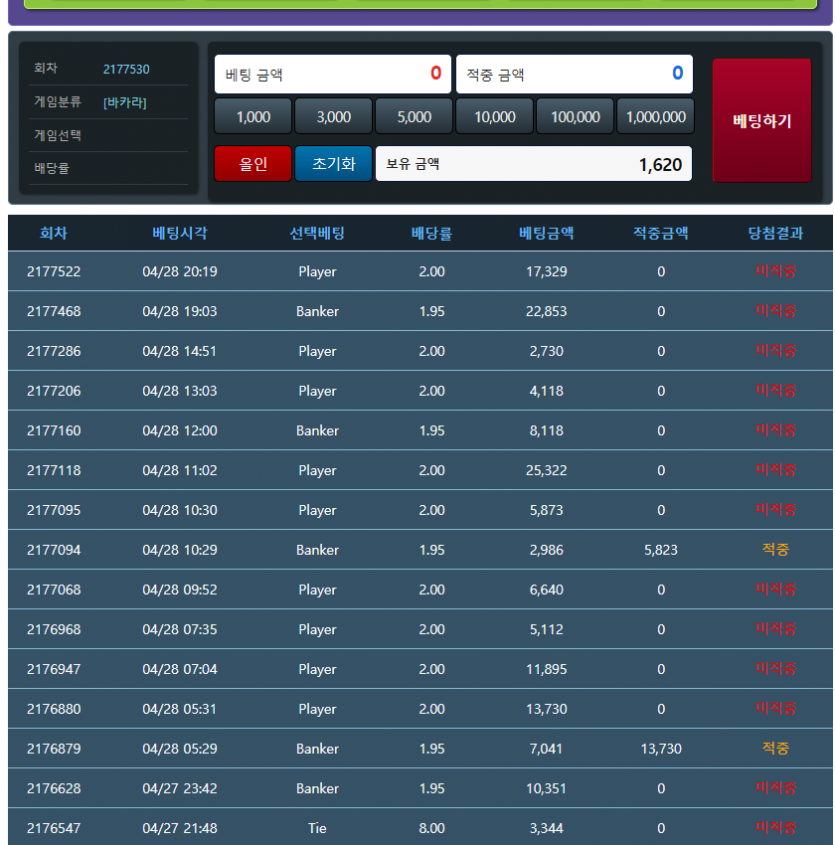Choose the 5,000 bet amount chip

point(414,117)
